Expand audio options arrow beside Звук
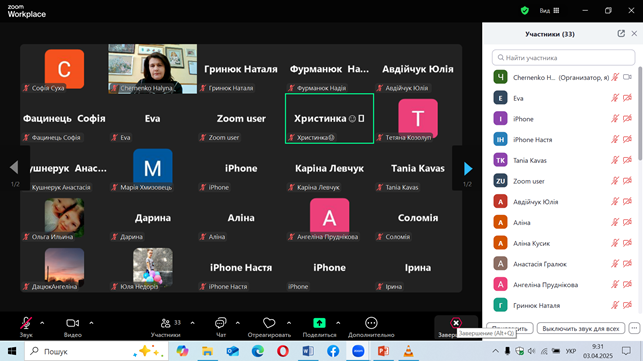 point(42,323)
